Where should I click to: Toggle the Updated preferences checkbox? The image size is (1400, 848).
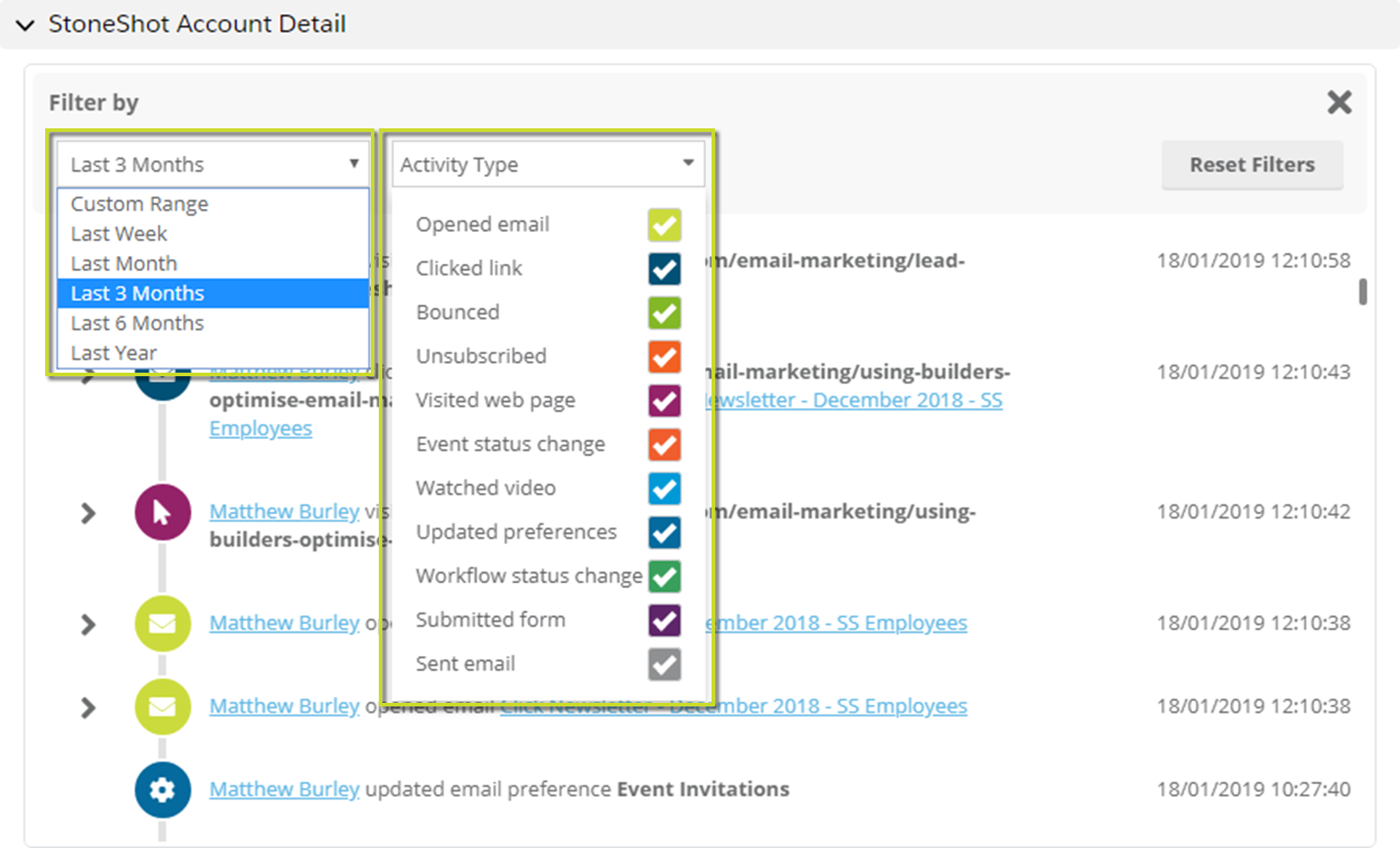click(665, 532)
